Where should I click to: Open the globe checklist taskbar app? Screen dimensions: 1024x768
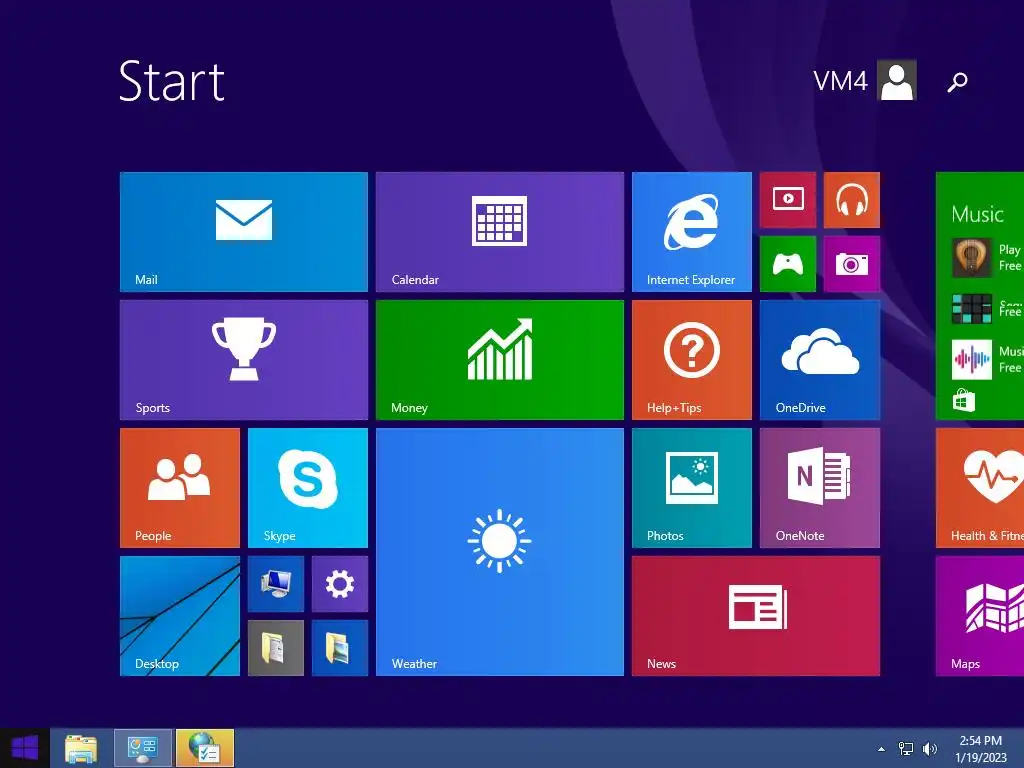click(205, 749)
